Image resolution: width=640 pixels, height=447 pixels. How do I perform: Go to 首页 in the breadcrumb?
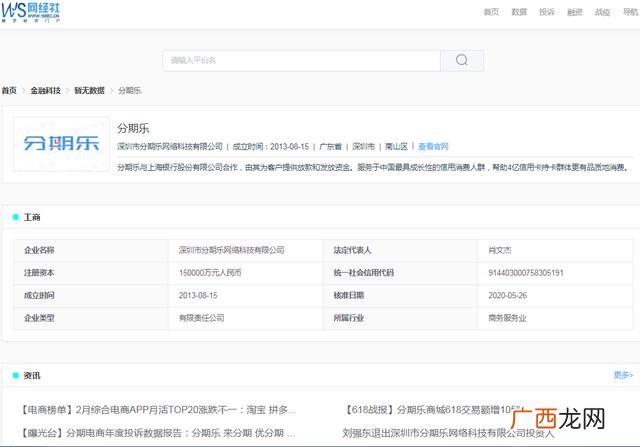(9, 90)
